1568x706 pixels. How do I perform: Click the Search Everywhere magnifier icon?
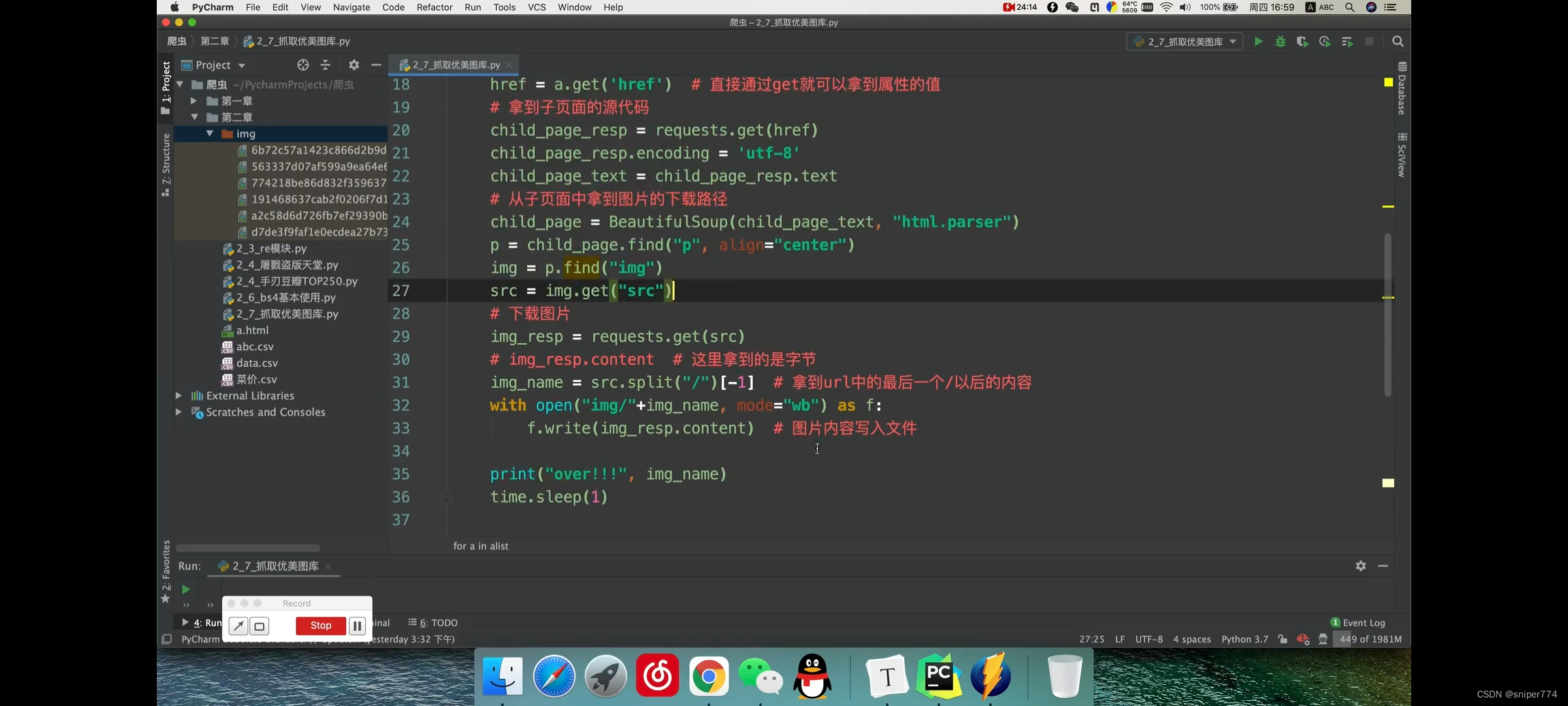point(1397,42)
